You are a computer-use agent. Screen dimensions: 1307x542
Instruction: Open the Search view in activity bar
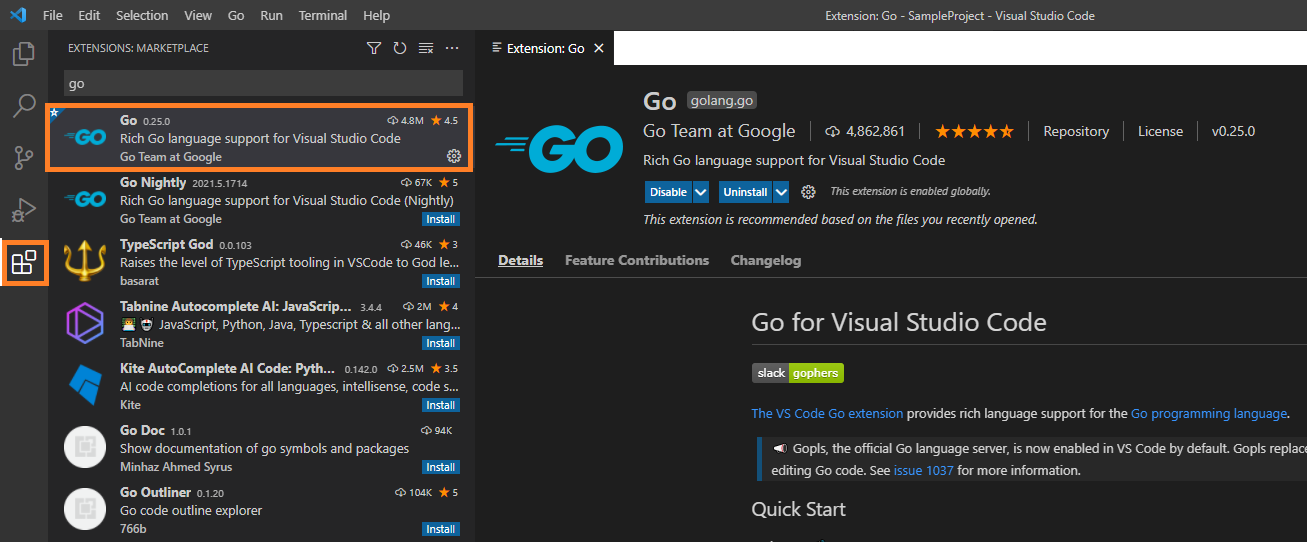24,105
